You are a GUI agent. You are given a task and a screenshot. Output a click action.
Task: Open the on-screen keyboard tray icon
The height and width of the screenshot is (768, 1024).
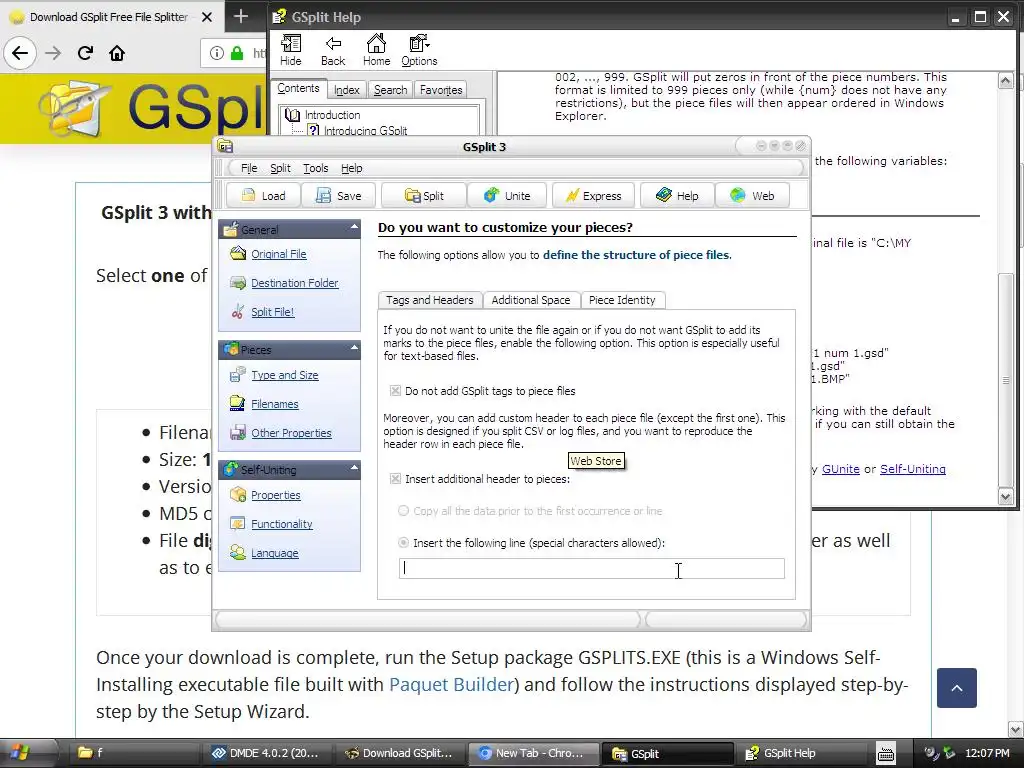886,754
